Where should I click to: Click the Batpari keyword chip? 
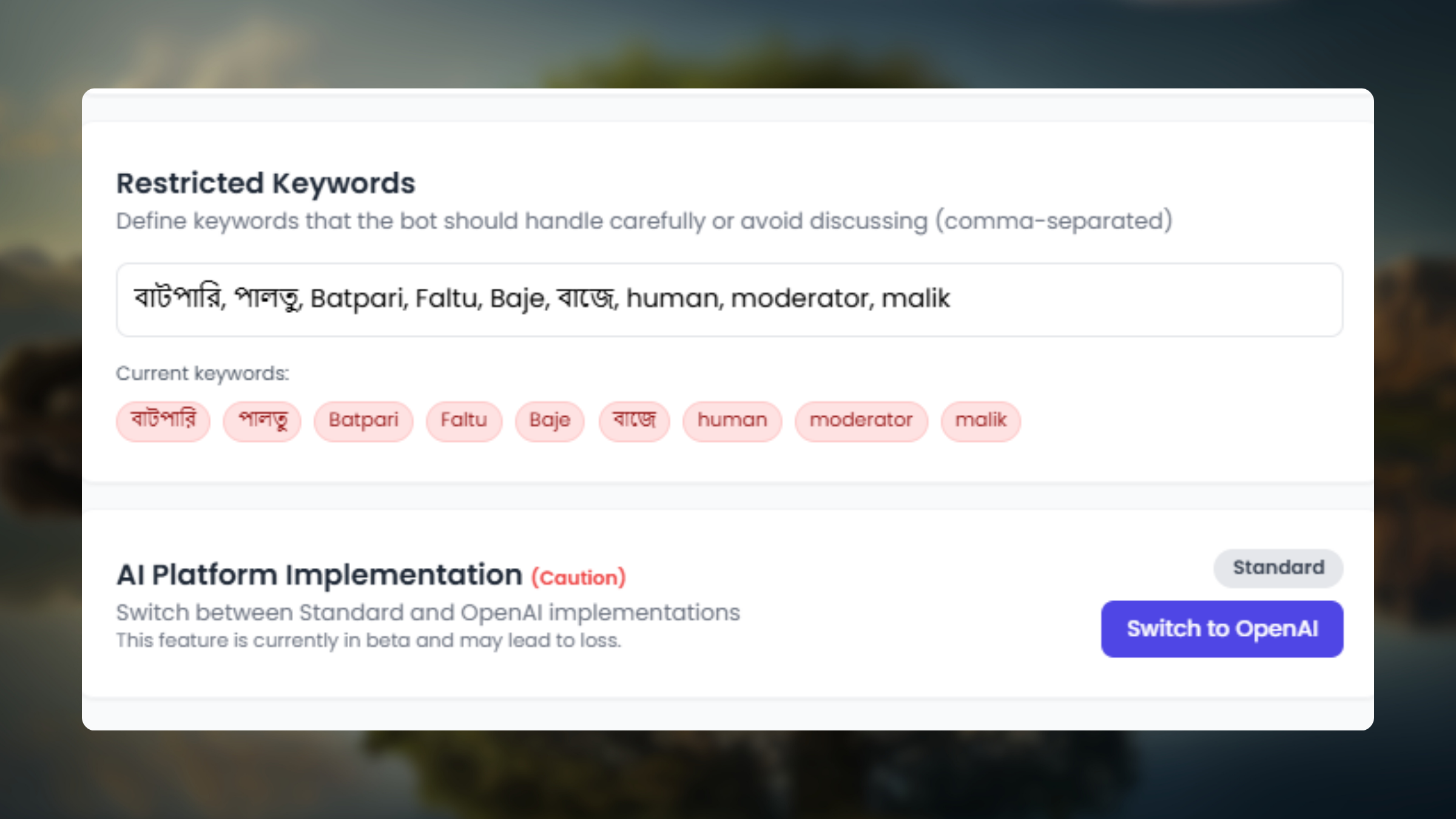(x=363, y=420)
